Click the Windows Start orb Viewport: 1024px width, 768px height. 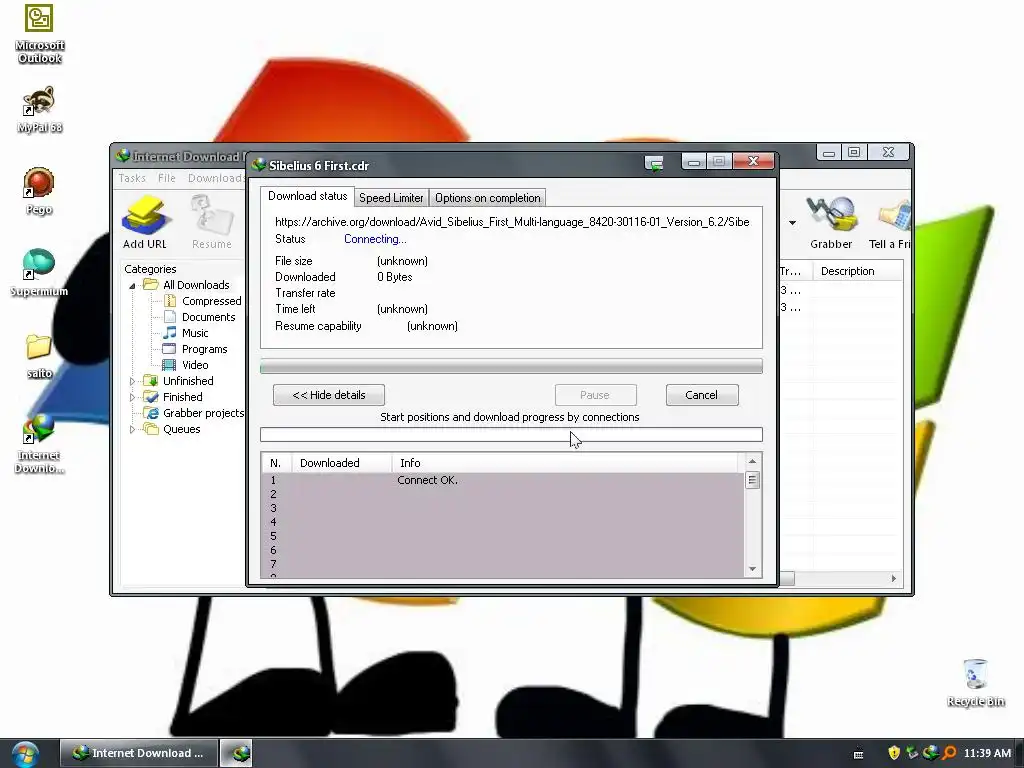point(25,754)
